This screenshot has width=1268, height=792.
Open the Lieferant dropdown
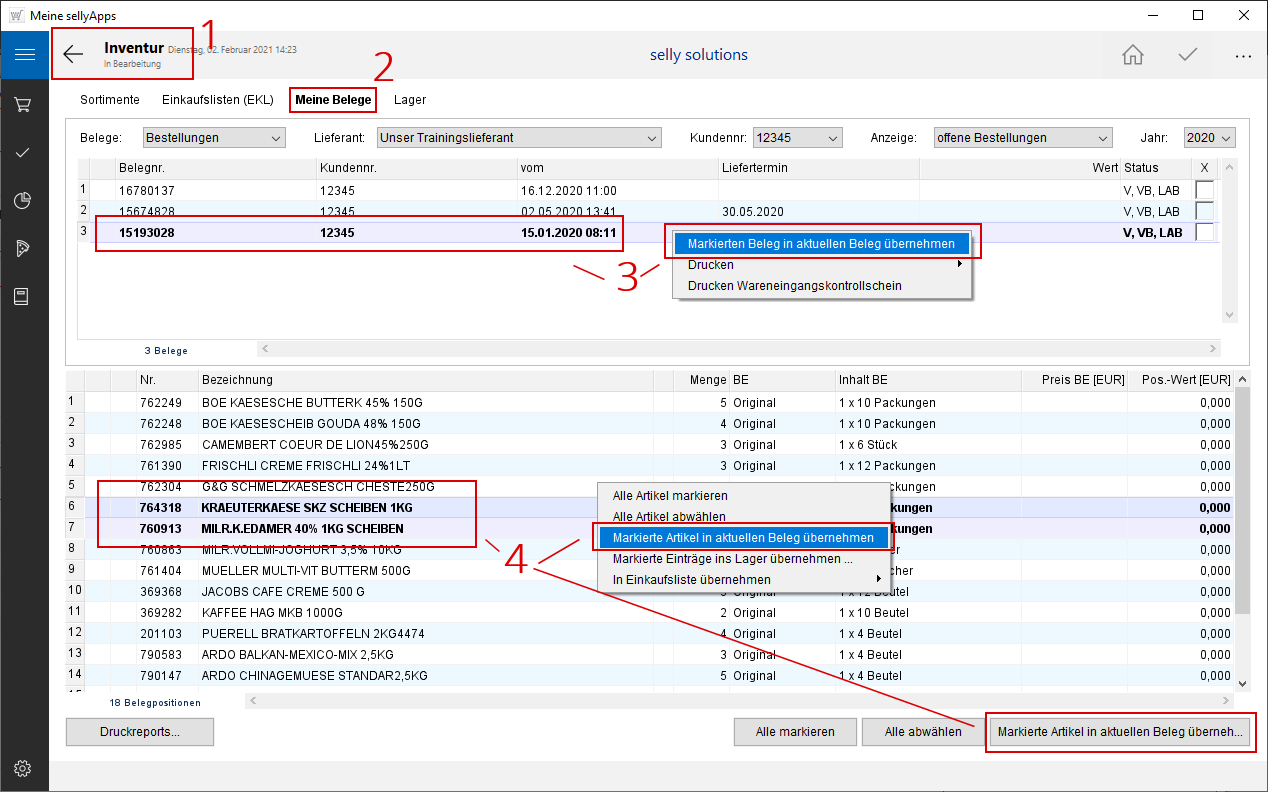tap(519, 138)
